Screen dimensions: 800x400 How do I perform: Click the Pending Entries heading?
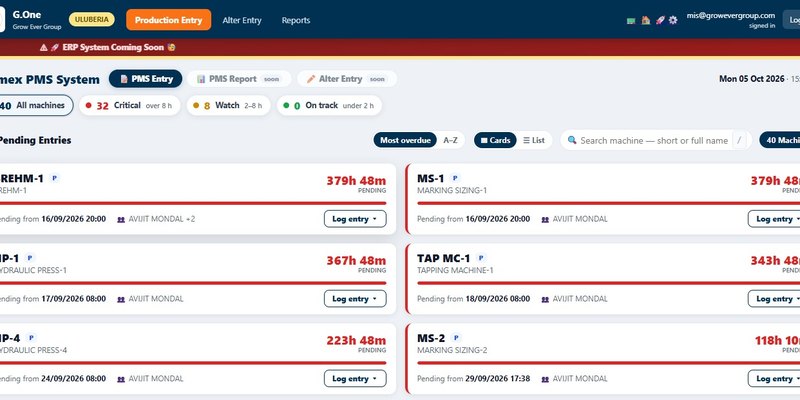pos(35,140)
